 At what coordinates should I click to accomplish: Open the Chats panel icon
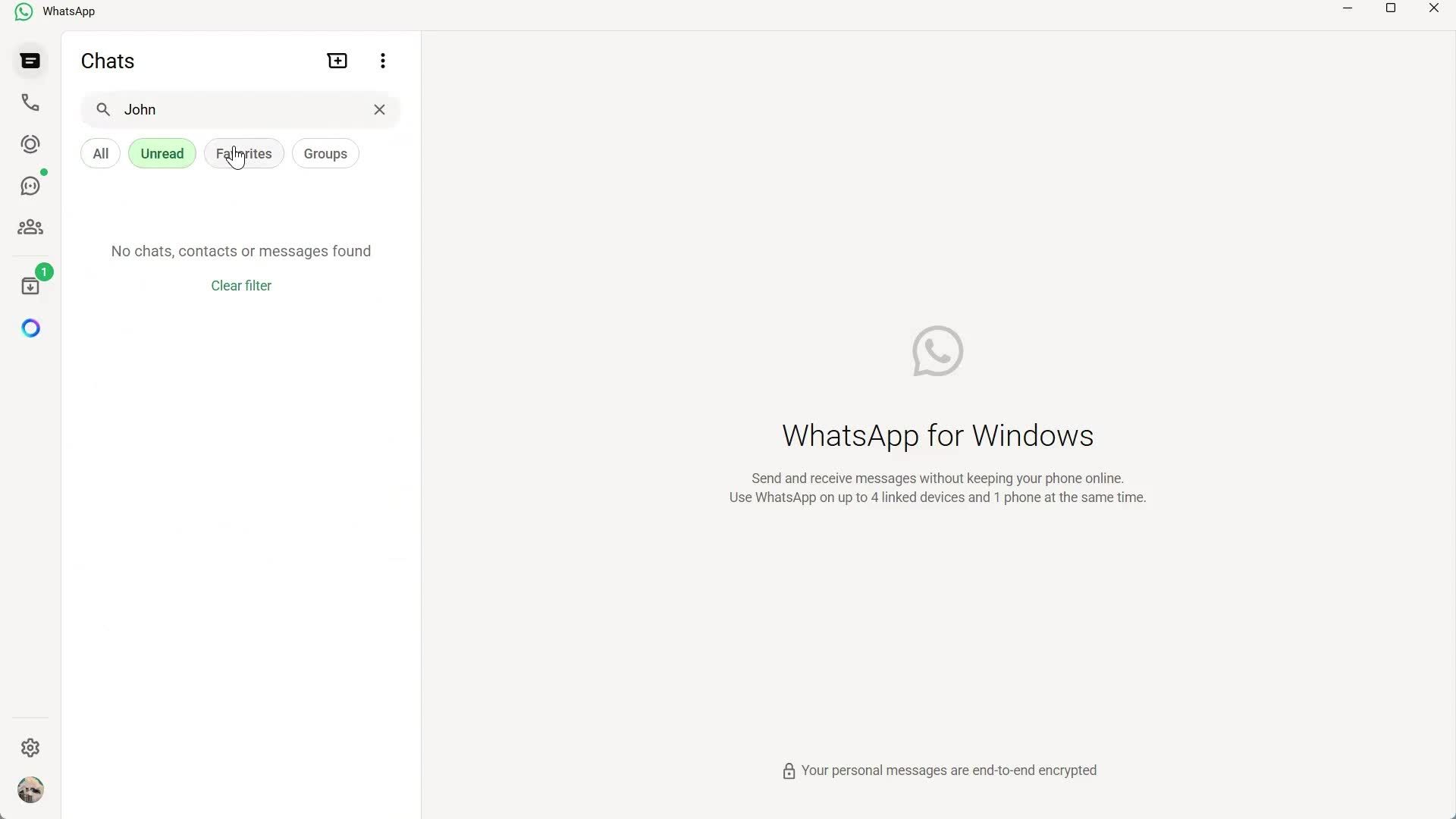[30, 61]
